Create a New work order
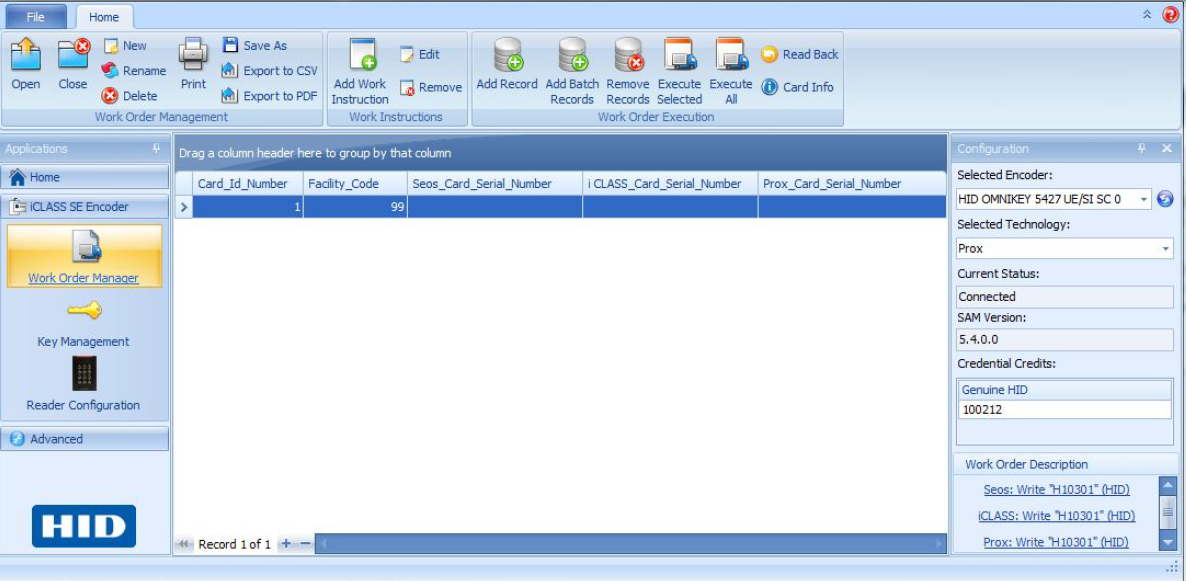The height and width of the screenshot is (581, 1186). click(126, 45)
